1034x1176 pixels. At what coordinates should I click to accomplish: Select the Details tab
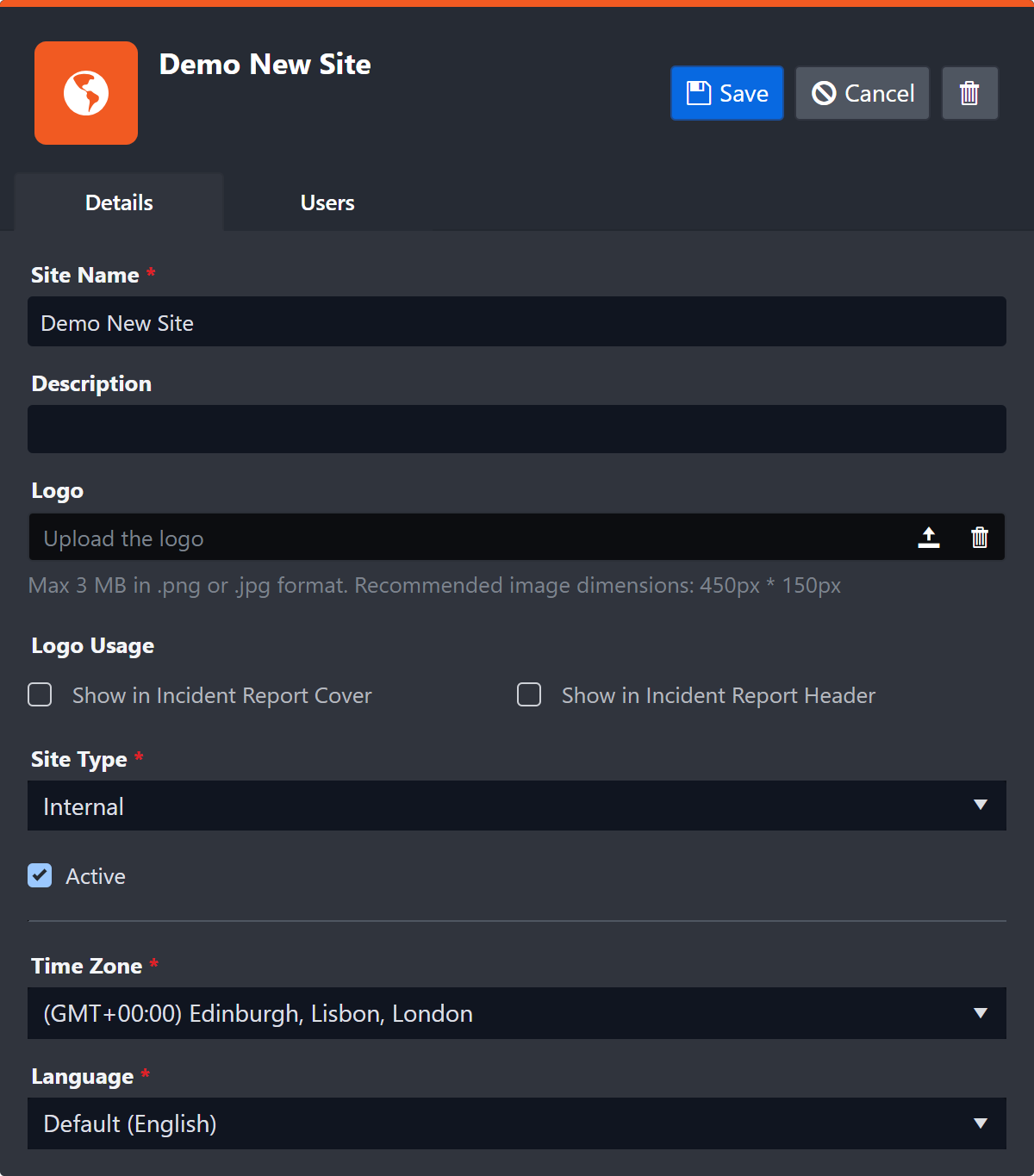coord(118,202)
